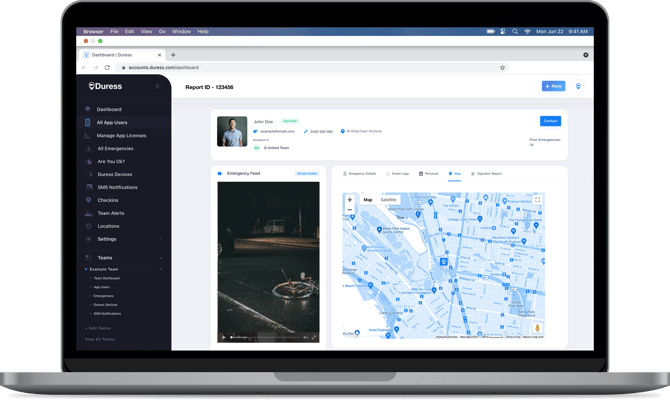Click the Street View pegman icon
Image resolution: width=670 pixels, height=401 pixels.
pos(537,328)
